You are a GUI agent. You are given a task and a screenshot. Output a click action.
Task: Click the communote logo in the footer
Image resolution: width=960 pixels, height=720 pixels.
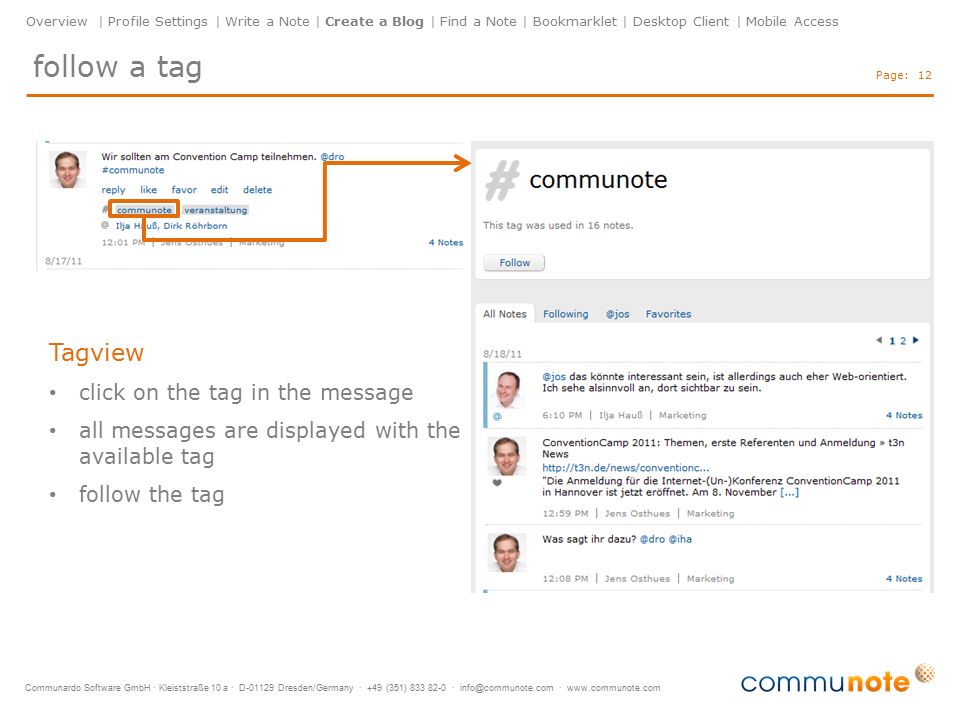click(836, 678)
